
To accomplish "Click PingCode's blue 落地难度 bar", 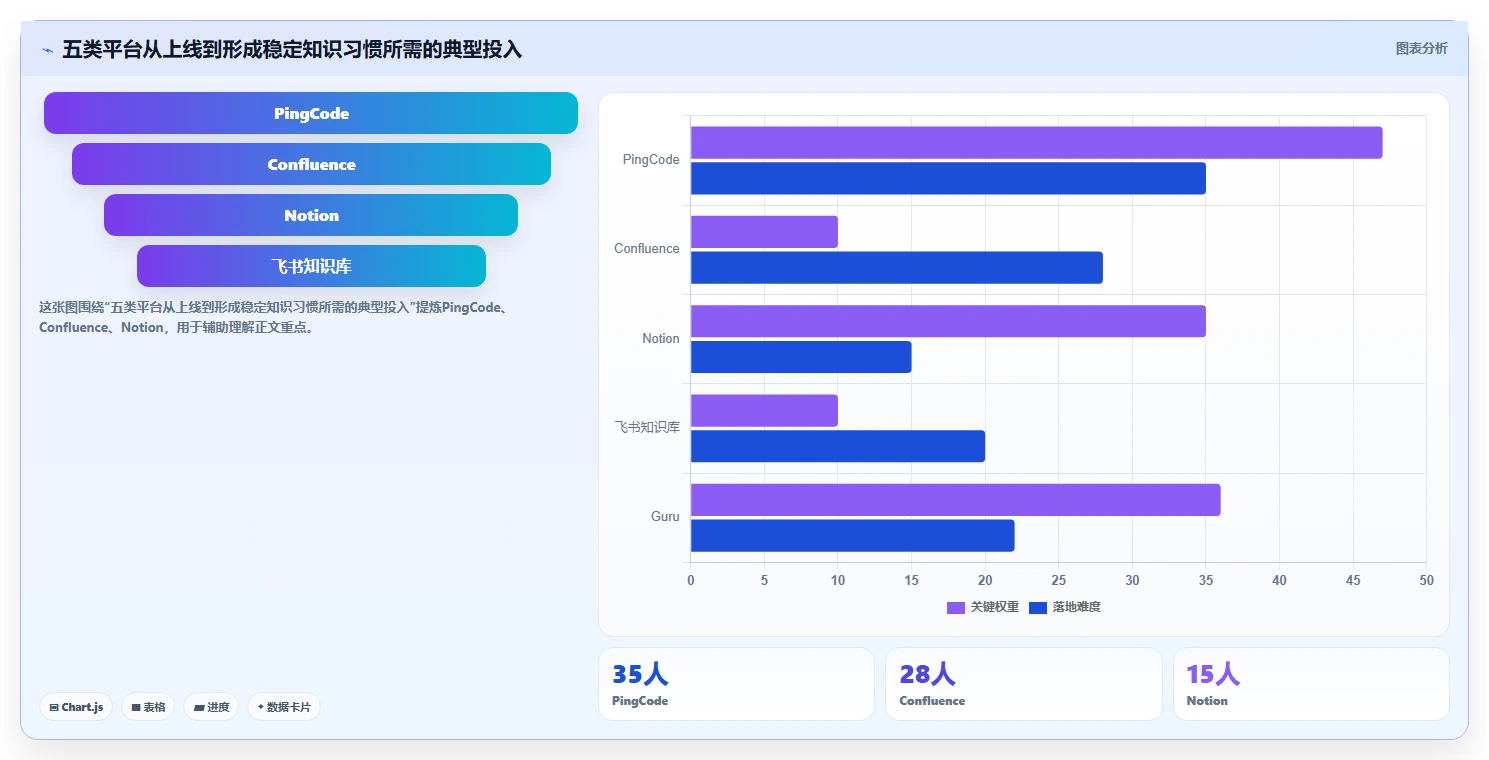I will click(948, 178).
